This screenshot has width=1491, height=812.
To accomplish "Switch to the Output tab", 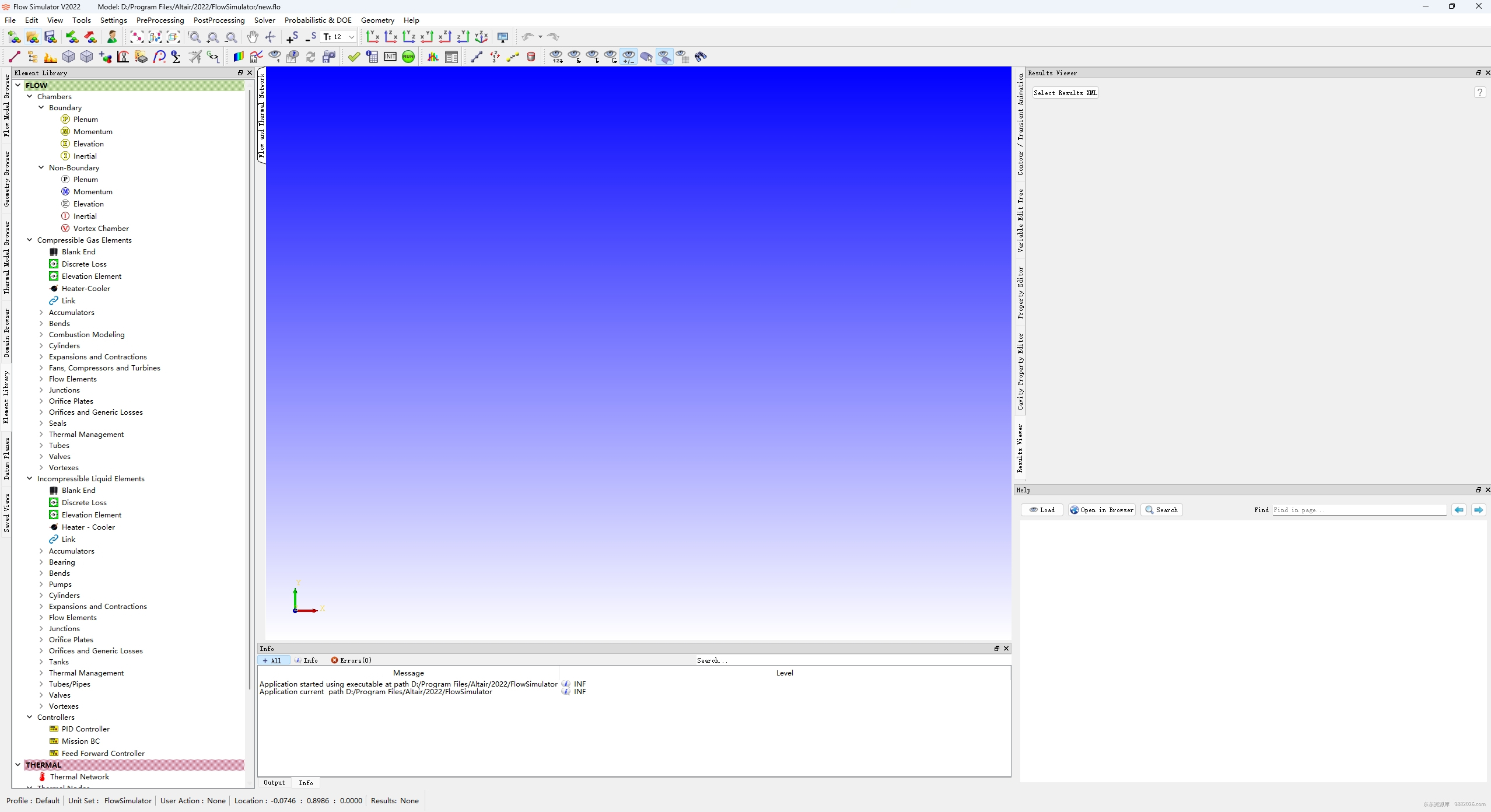I will pyautogui.click(x=274, y=782).
